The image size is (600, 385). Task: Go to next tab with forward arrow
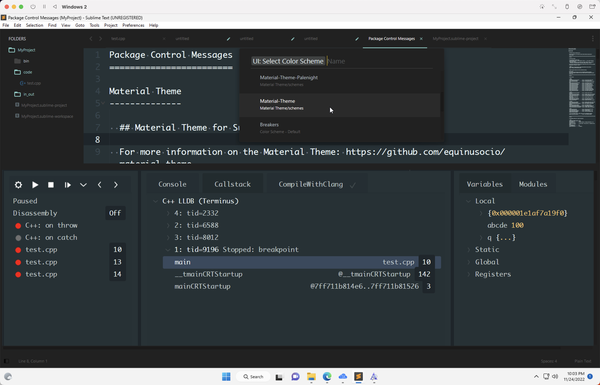pyautogui.click(x=100, y=39)
